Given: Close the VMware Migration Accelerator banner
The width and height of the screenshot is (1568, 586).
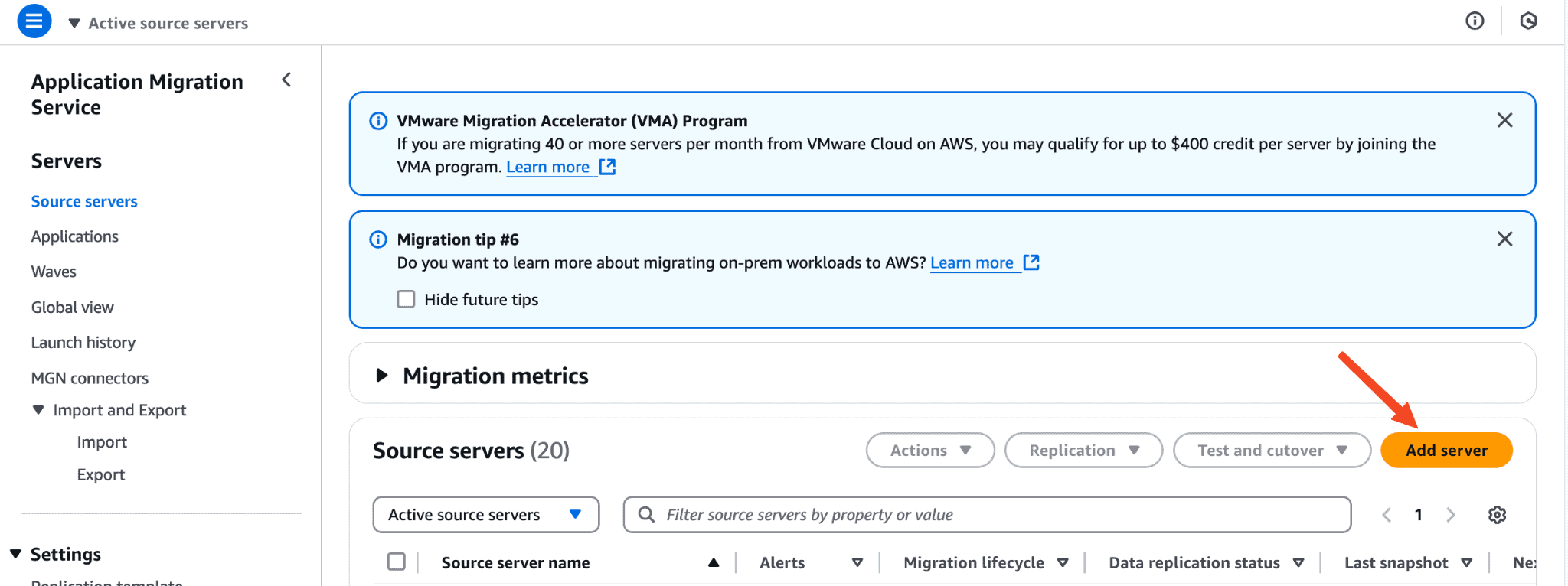Looking at the screenshot, I should [1504, 120].
